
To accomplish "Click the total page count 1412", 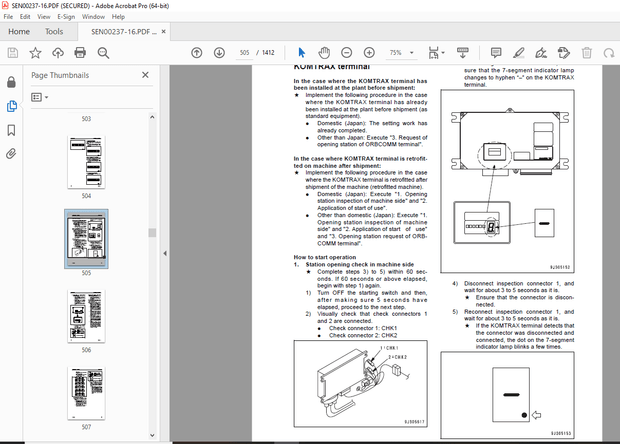I will pos(268,53).
